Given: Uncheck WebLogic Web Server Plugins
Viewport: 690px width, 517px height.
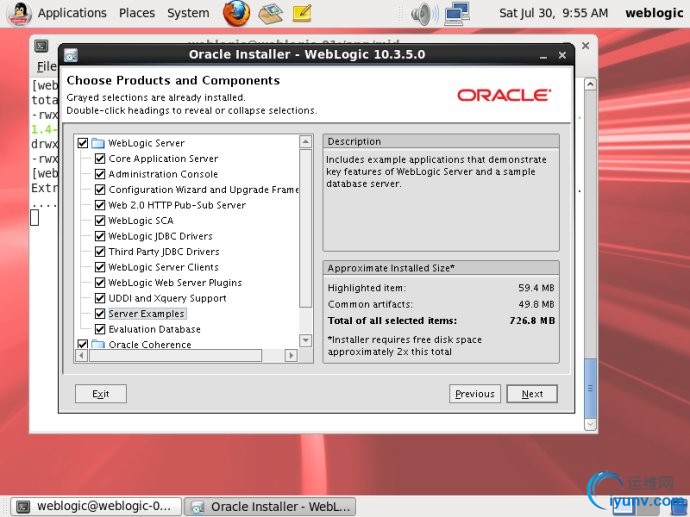Looking at the screenshot, I should [100, 282].
